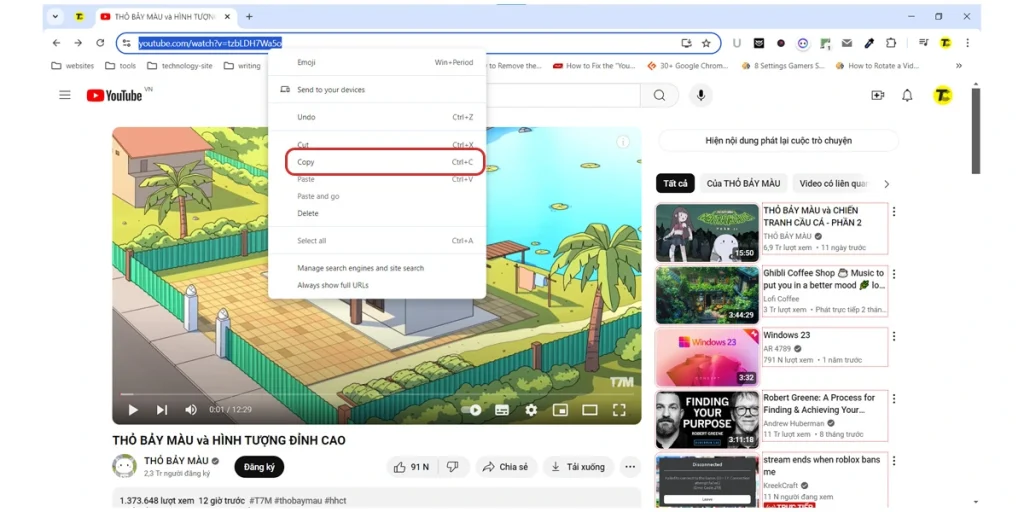Open the Robert Greene video title link

pos(819,404)
